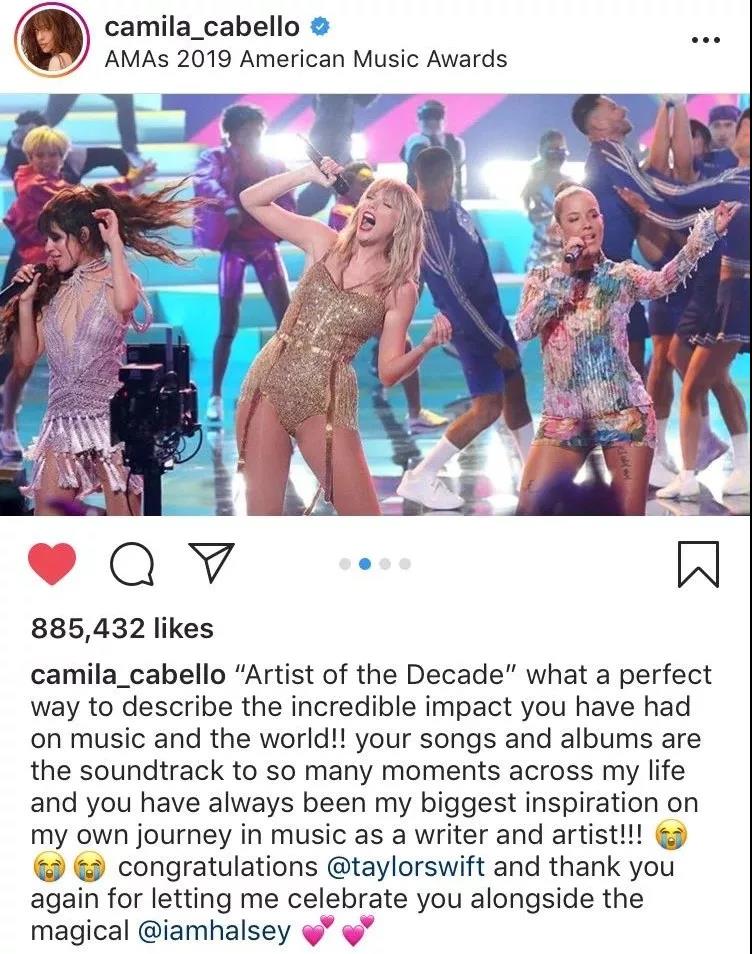Viewport: 752px width, 954px height.
Task: Open AMAs 2019 American Music Awards location
Action: 306,60
